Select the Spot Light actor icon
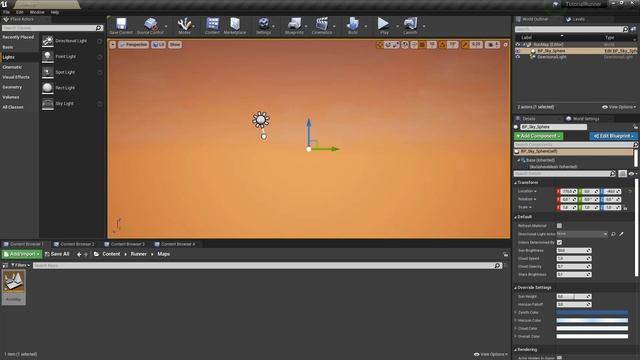This screenshot has height=360, width=640. [x=48, y=72]
